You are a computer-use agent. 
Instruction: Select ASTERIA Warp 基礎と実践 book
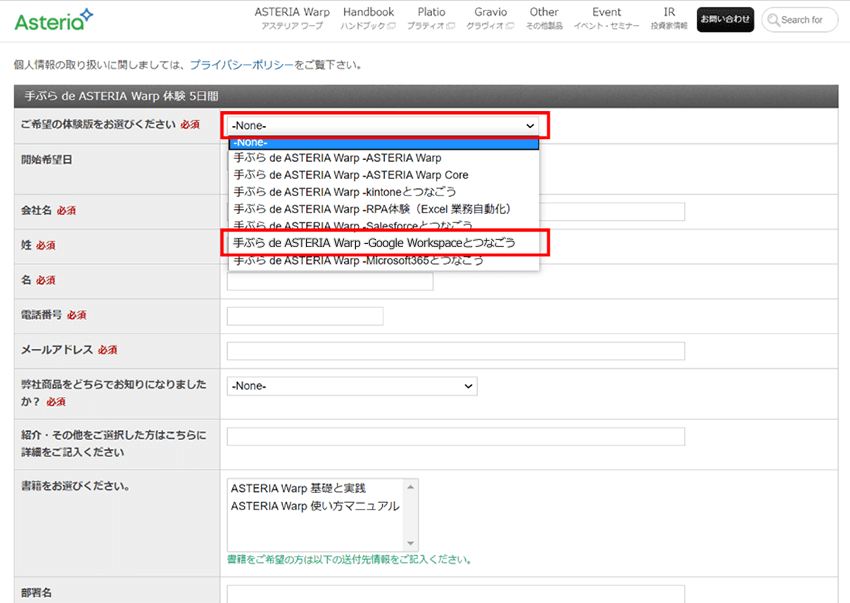[298, 489]
